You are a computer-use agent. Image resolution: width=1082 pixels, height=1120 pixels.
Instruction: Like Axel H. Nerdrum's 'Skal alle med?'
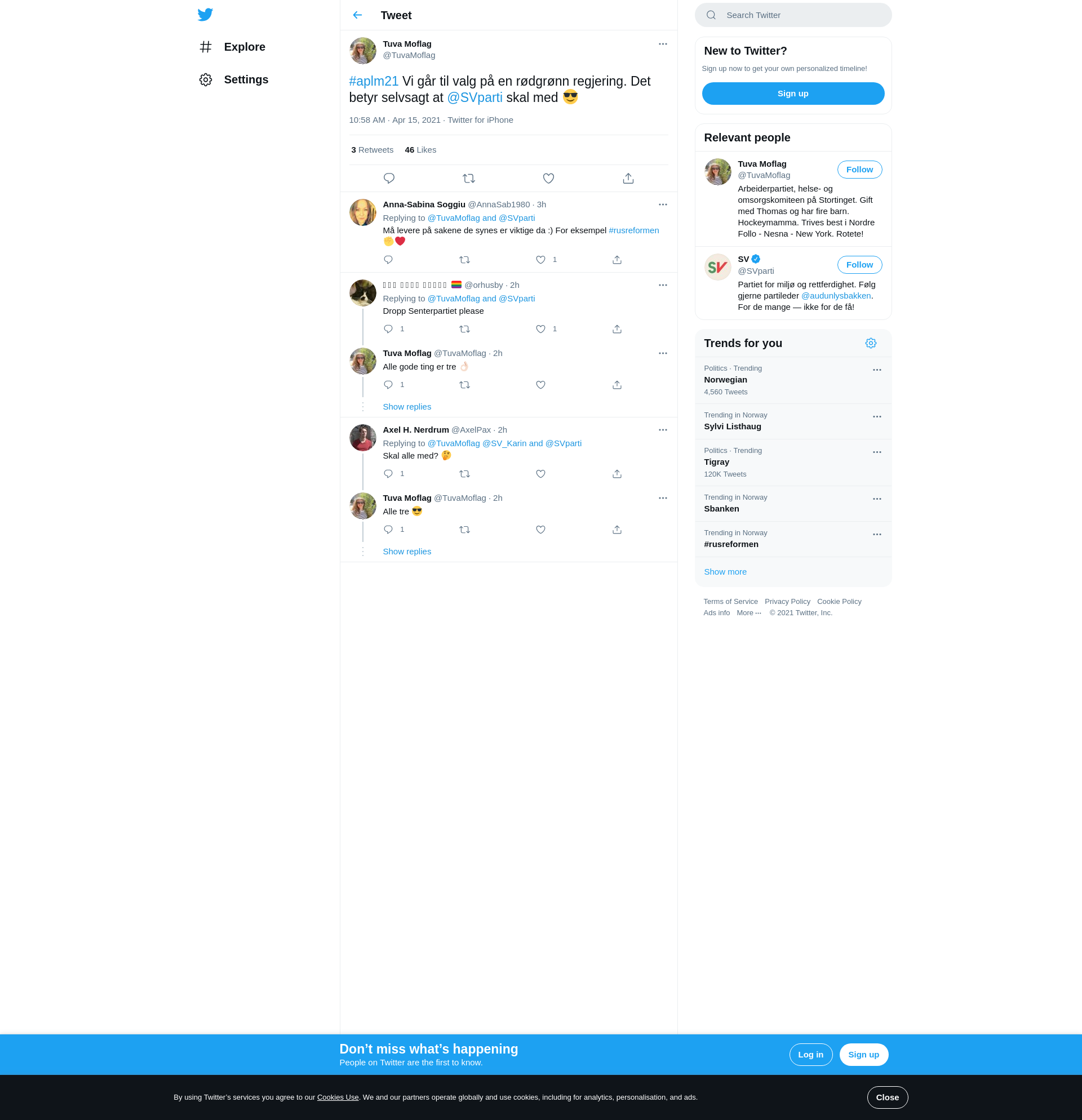coord(540,474)
